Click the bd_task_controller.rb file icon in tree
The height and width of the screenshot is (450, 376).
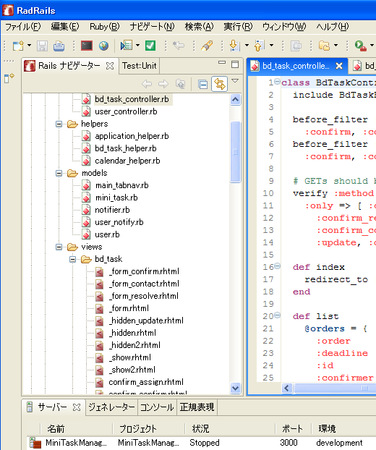(x=86, y=99)
